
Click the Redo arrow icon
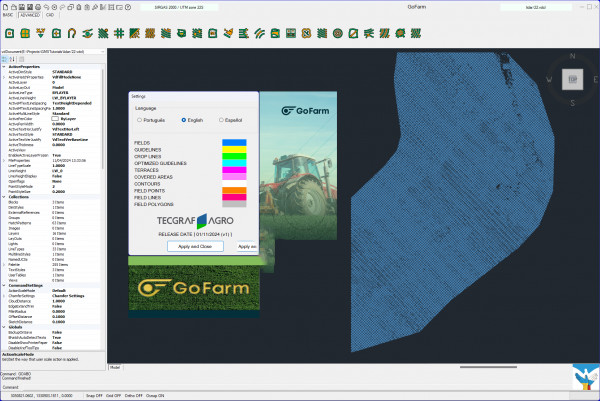coord(62,7)
